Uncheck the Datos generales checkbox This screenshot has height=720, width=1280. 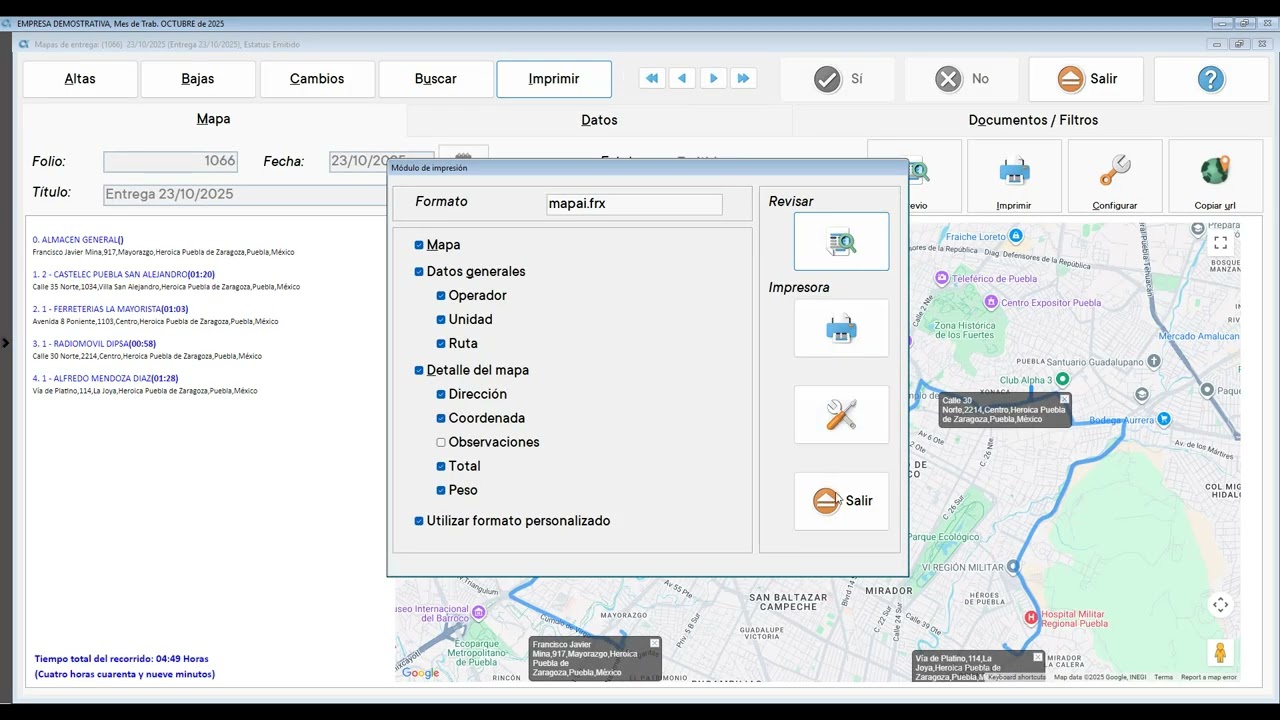coord(419,271)
